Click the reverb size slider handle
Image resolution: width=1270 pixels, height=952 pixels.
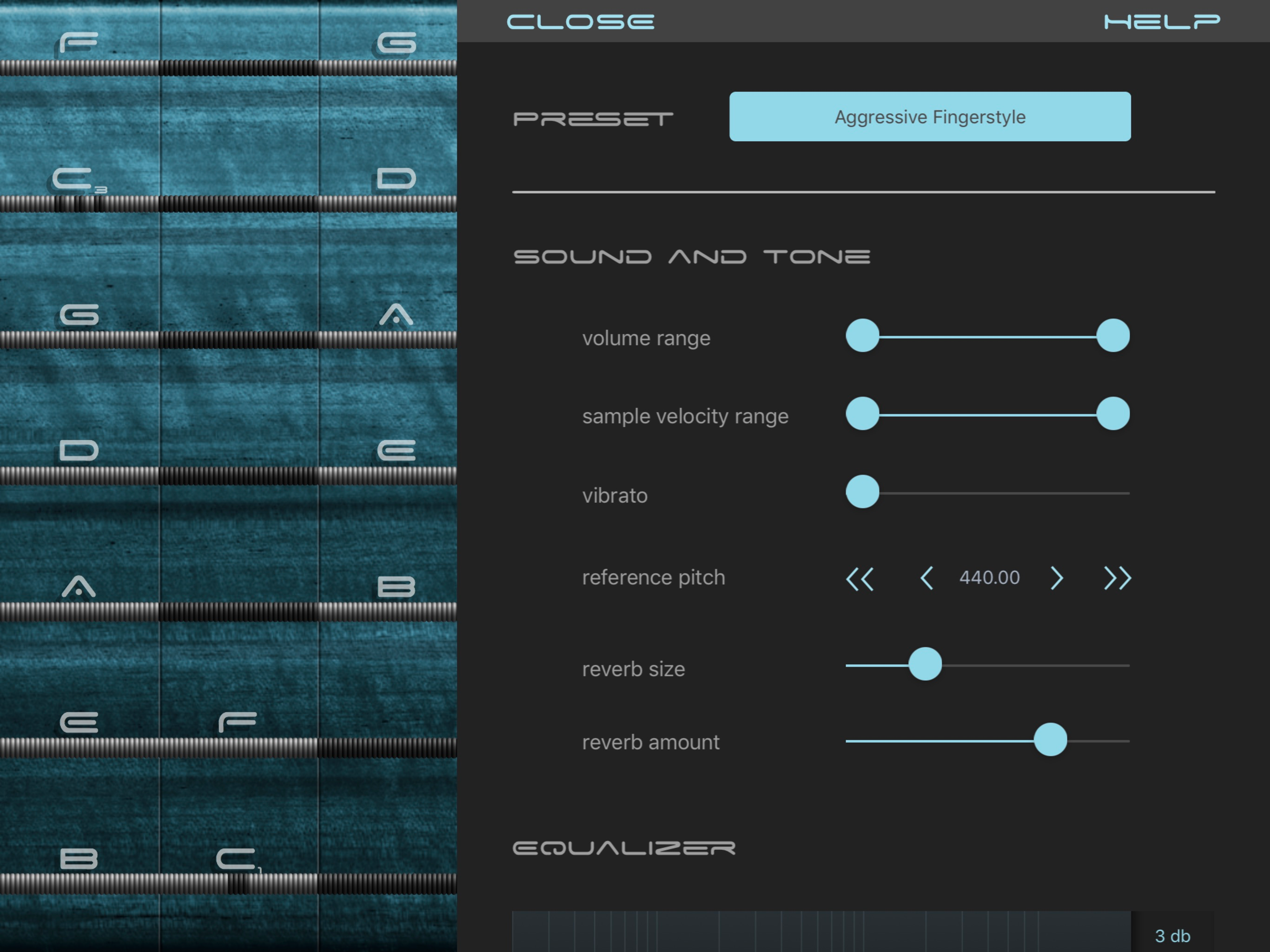[925, 664]
